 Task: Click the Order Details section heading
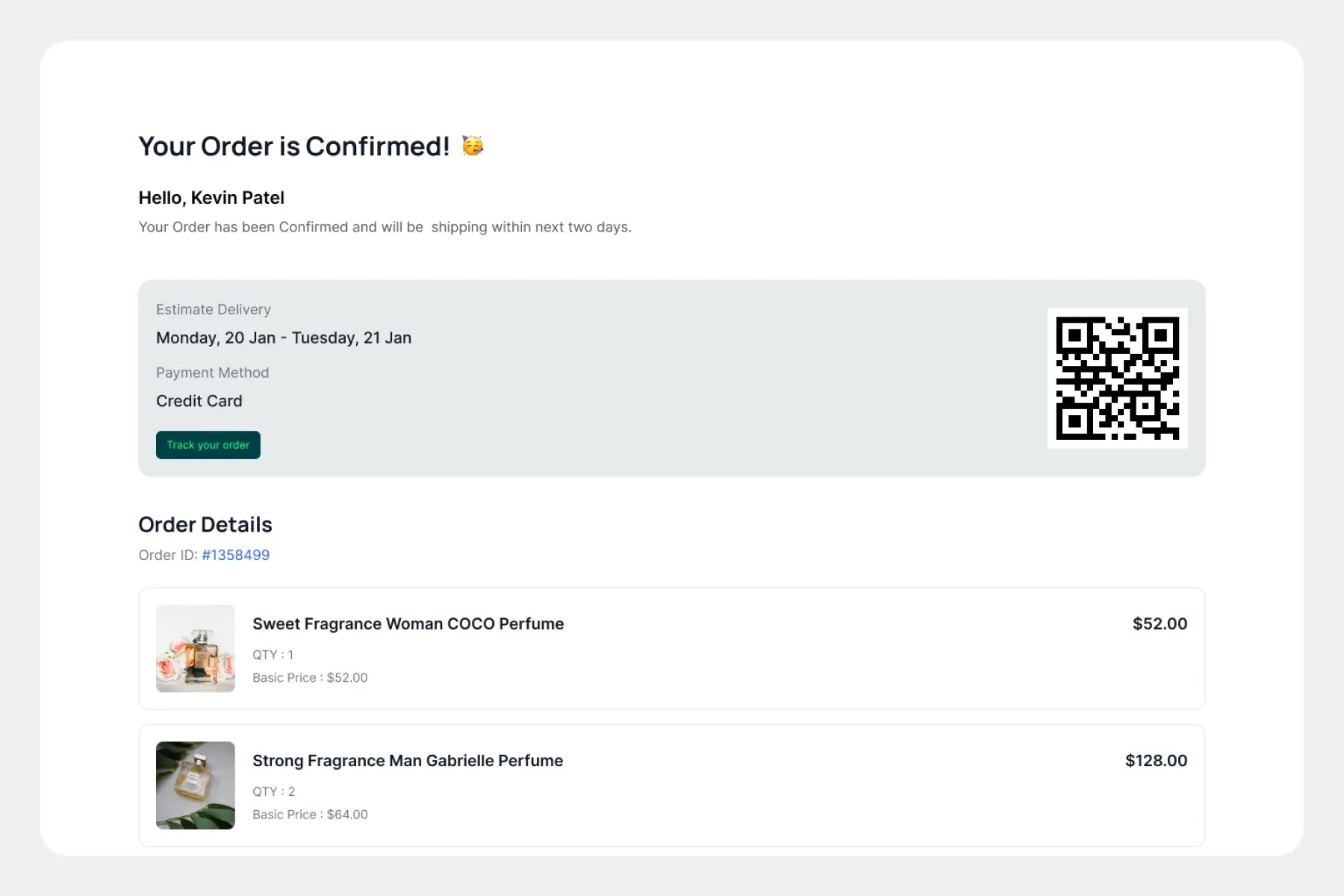pyautogui.click(x=205, y=524)
